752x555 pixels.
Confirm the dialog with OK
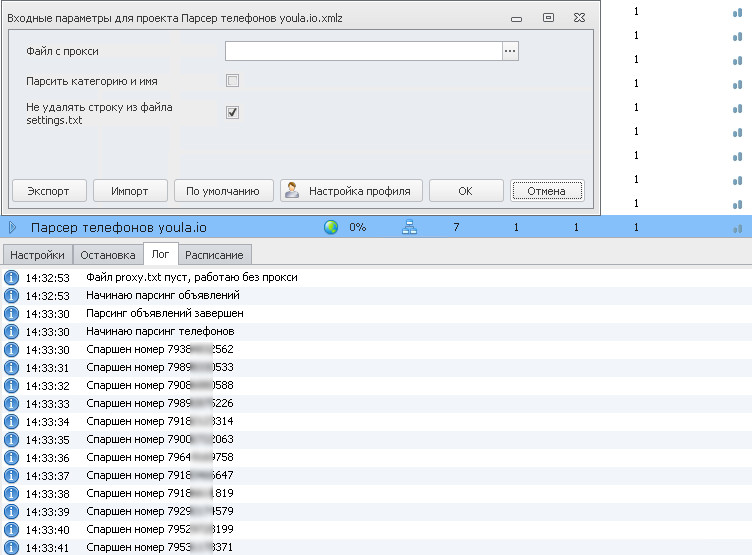(465, 191)
